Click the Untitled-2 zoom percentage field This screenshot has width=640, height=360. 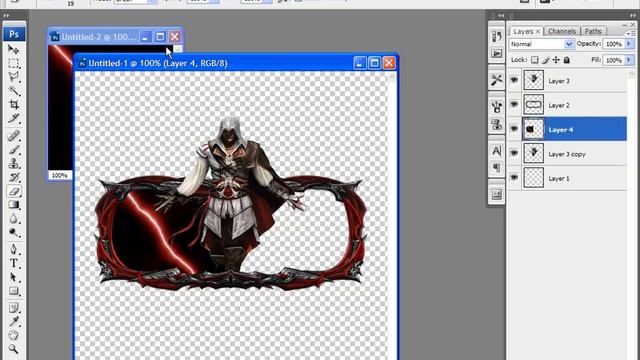point(60,175)
